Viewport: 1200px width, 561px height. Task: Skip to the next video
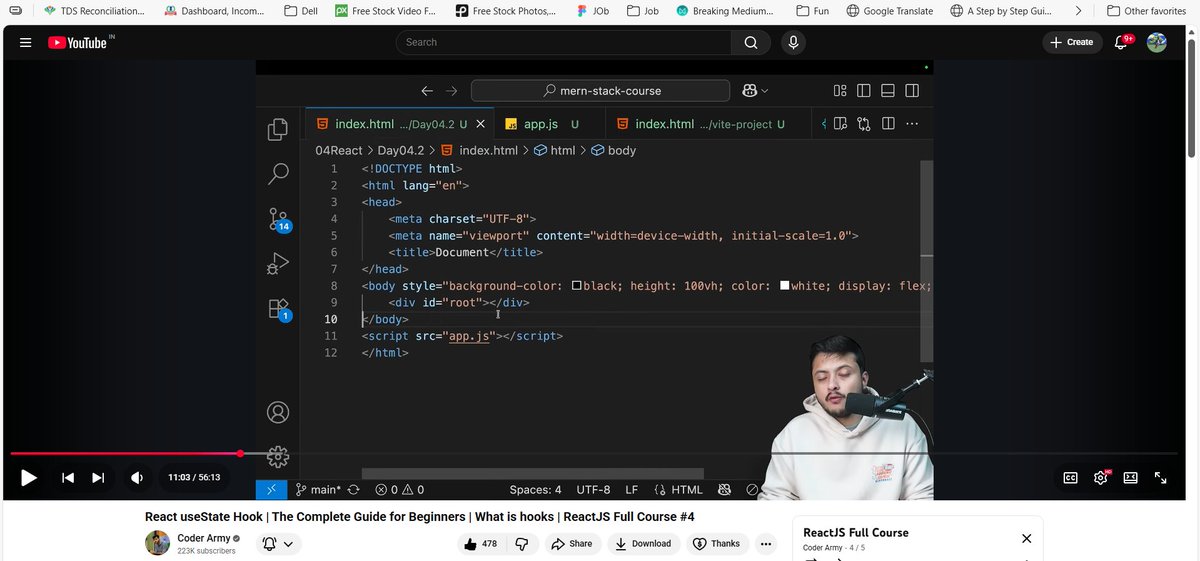click(x=98, y=478)
